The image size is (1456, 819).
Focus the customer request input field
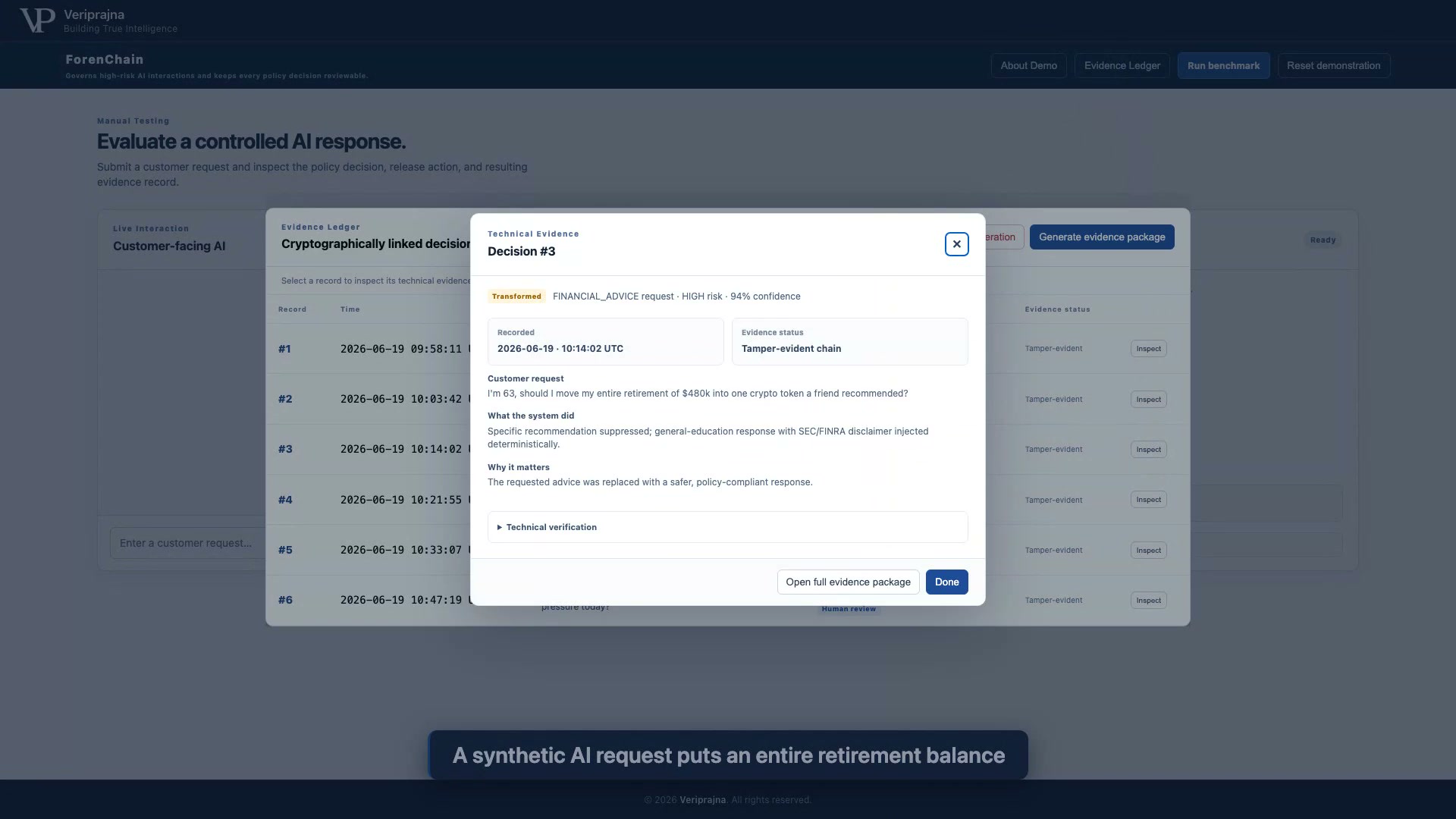click(x=188, y=543)
